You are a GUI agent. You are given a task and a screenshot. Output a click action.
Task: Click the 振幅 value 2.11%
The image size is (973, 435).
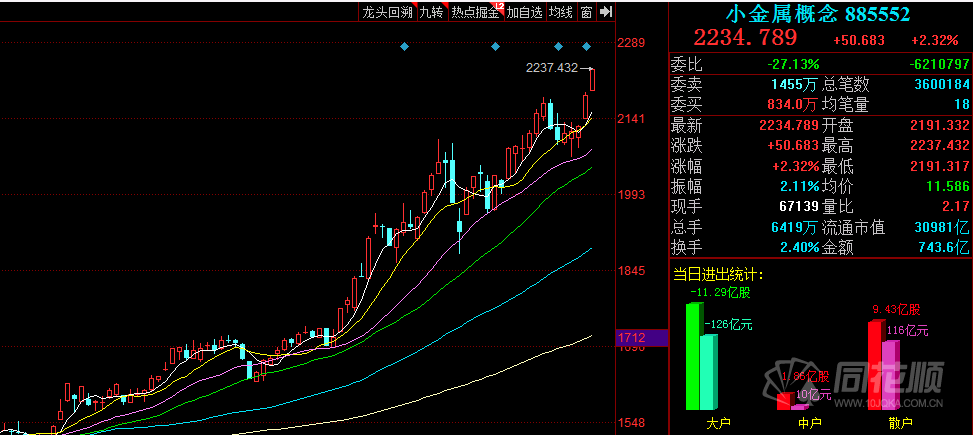tap(799, 186)
